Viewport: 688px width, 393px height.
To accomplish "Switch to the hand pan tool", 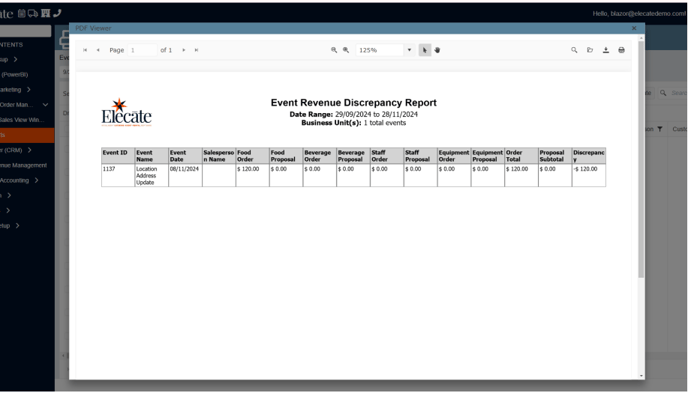I will pyautogui.click(x=437, y=50).
